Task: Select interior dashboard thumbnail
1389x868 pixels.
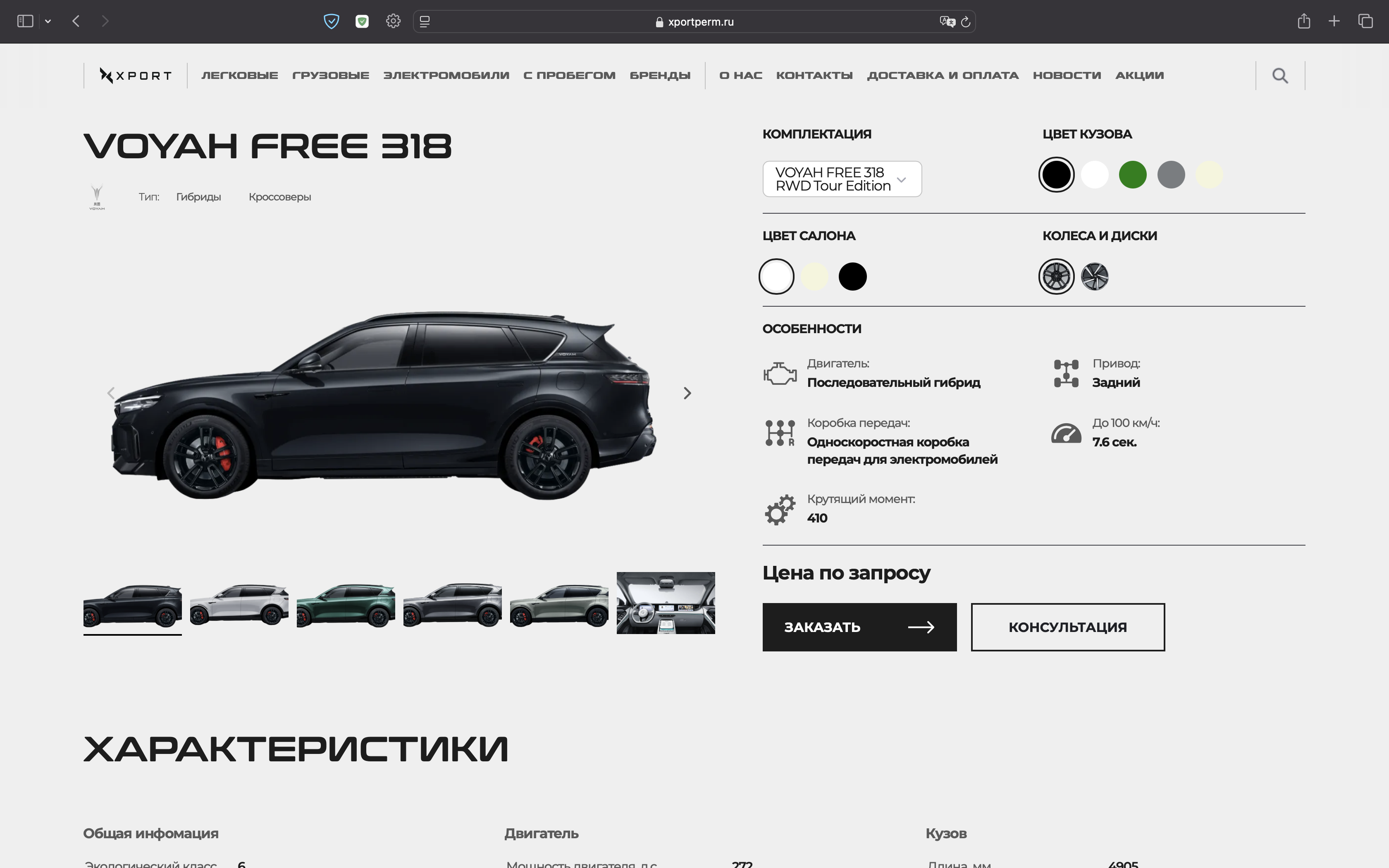Action: (666, 603)
